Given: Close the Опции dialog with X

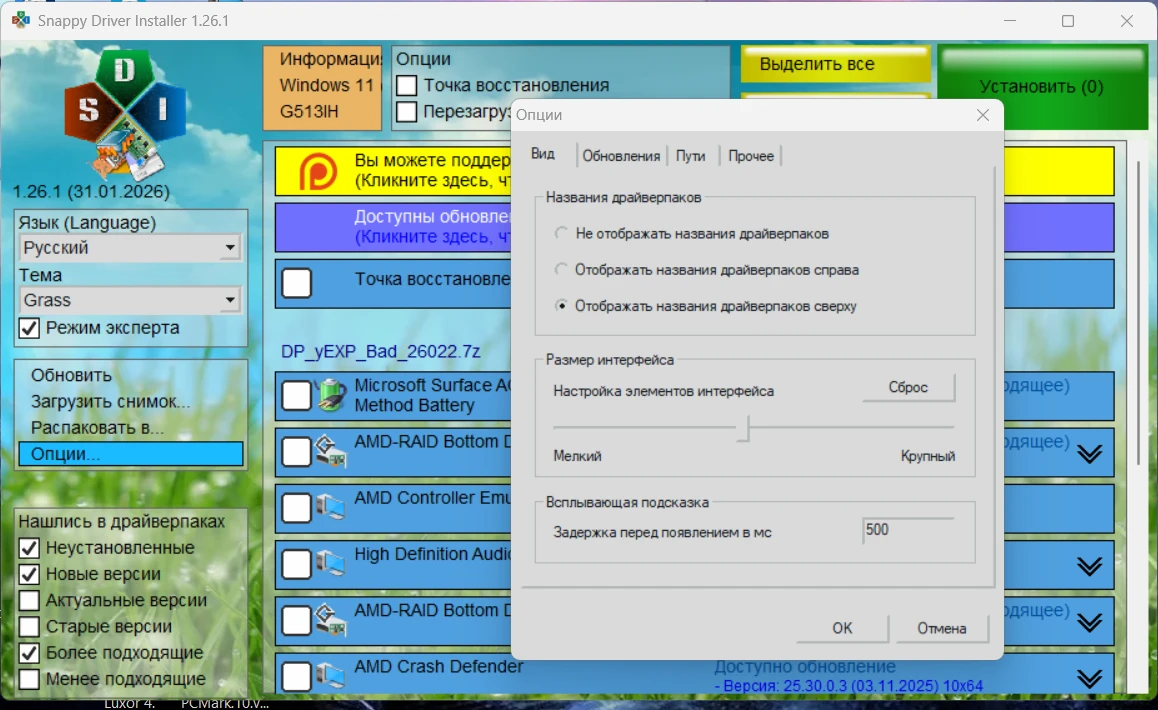Looking at the screenshot, I should (983, 115).
